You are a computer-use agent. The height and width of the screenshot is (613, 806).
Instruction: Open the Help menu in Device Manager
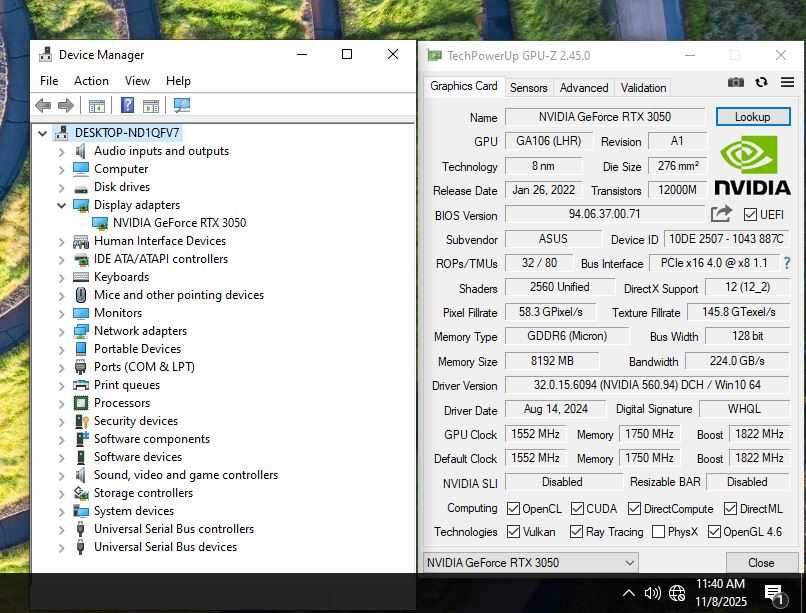point(178,81)
